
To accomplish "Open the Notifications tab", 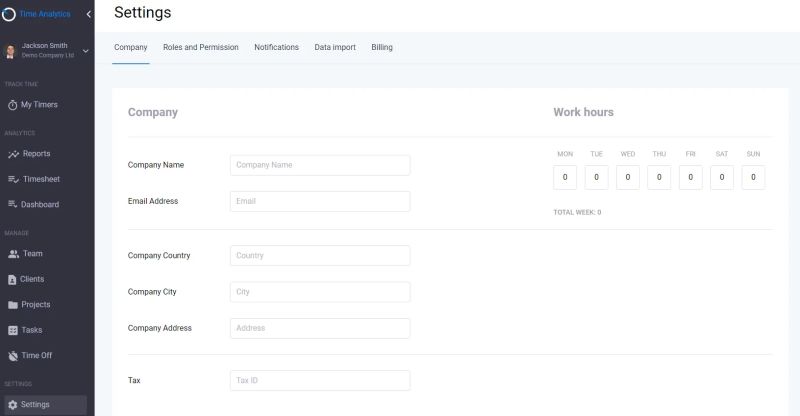I will point(277,47).
